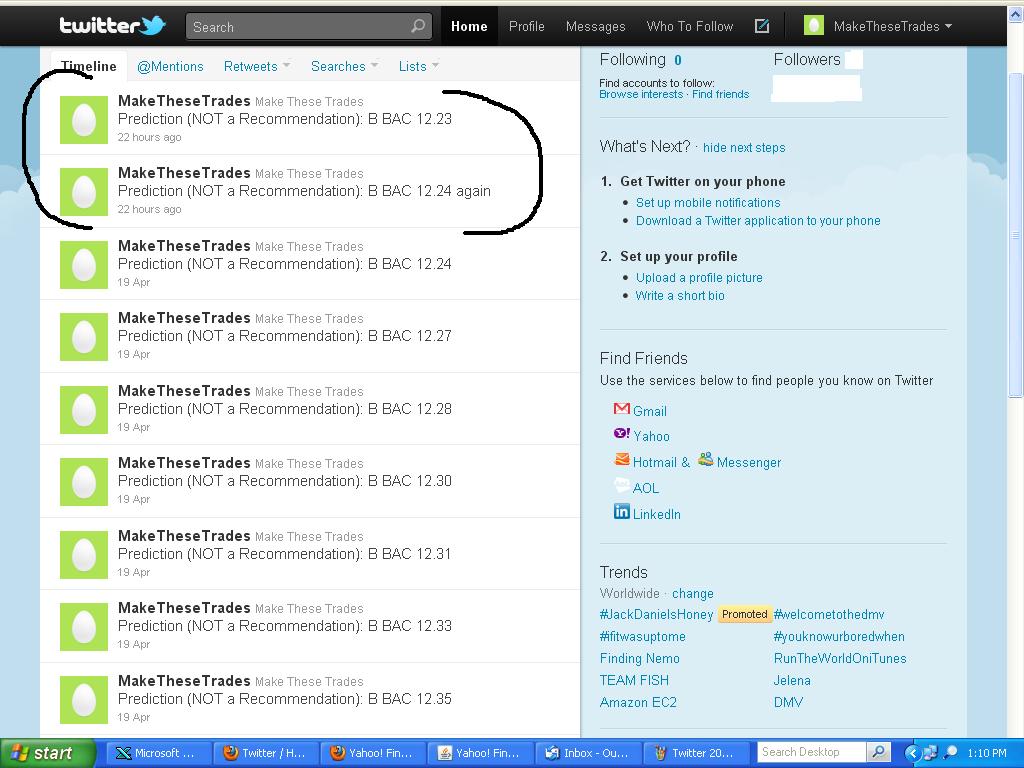Screen dimensions: 1024x768
Task: Switch to Twitter / Home Firefox taskbar item
Action: point(266,753)
